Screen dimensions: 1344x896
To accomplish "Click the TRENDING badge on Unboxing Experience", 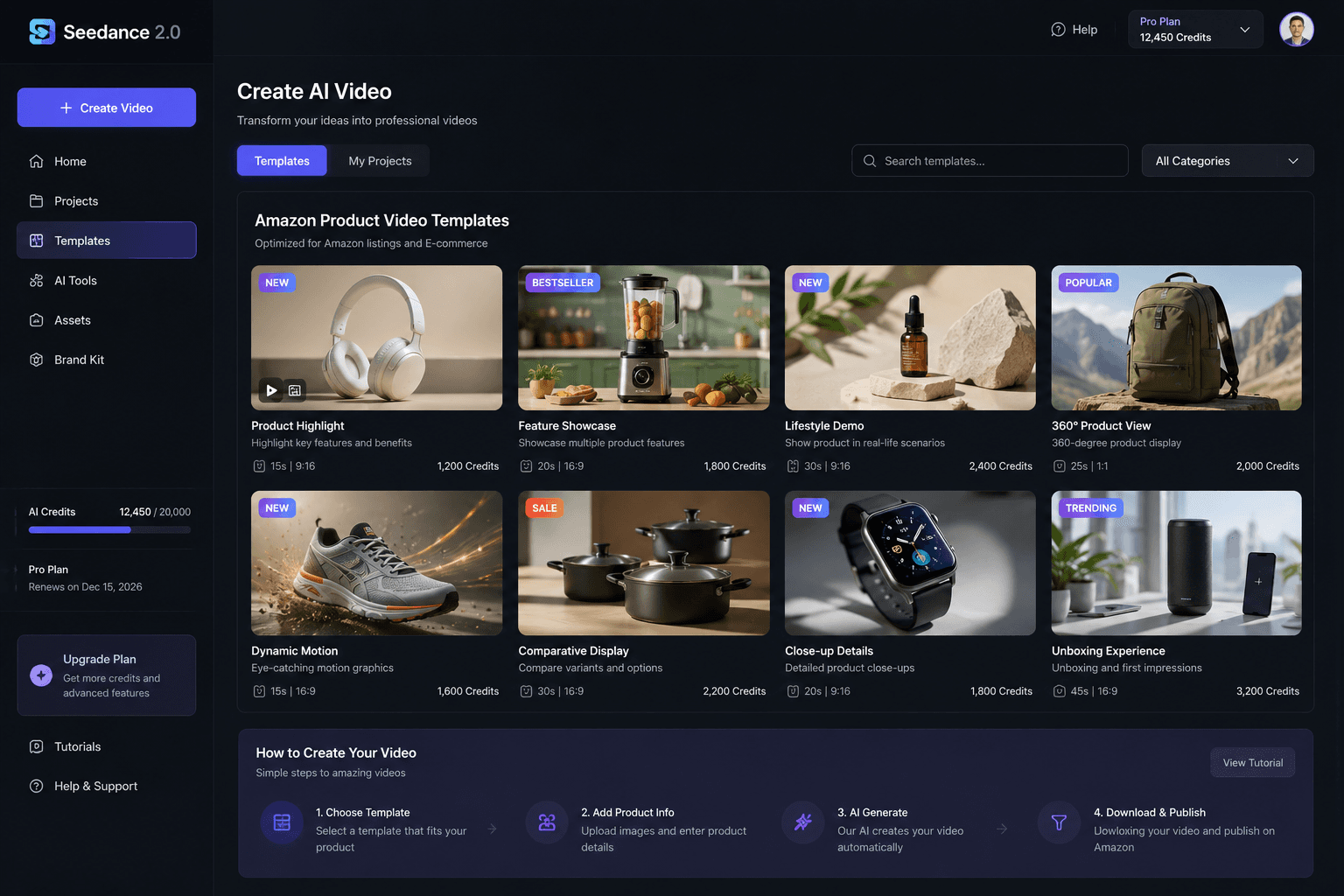I will pos(1090,508).
